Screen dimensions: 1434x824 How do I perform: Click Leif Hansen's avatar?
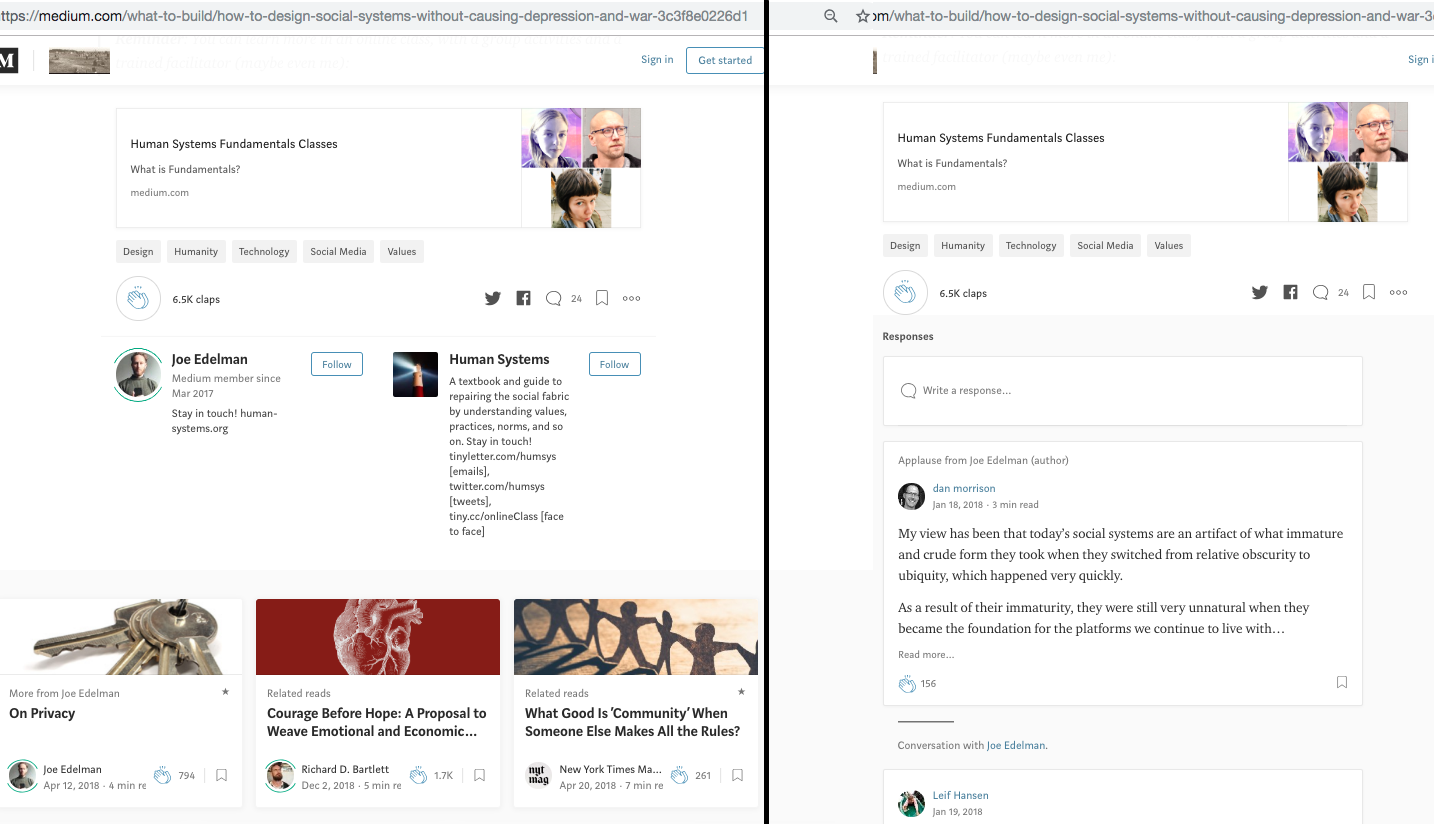coord(911,803)
